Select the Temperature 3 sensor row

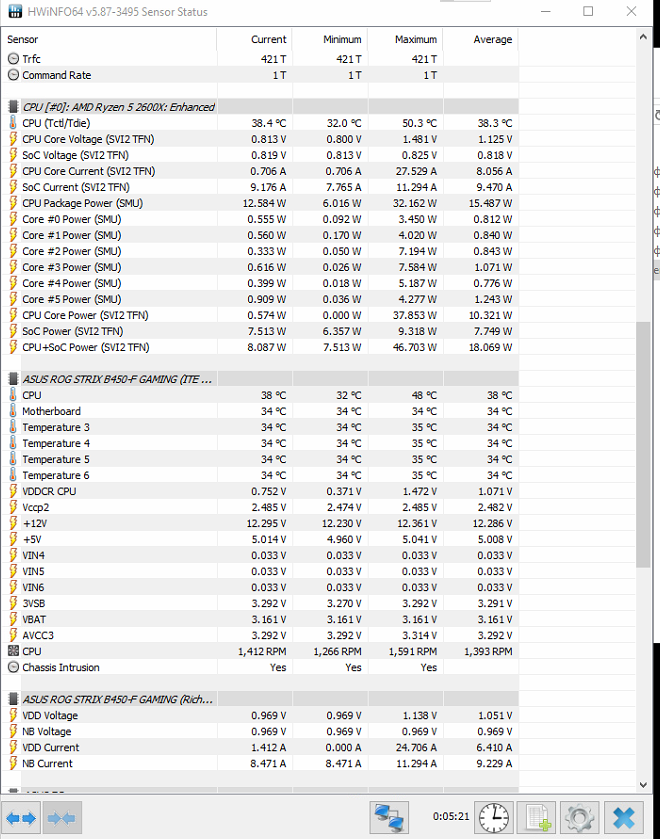(260, 427)
